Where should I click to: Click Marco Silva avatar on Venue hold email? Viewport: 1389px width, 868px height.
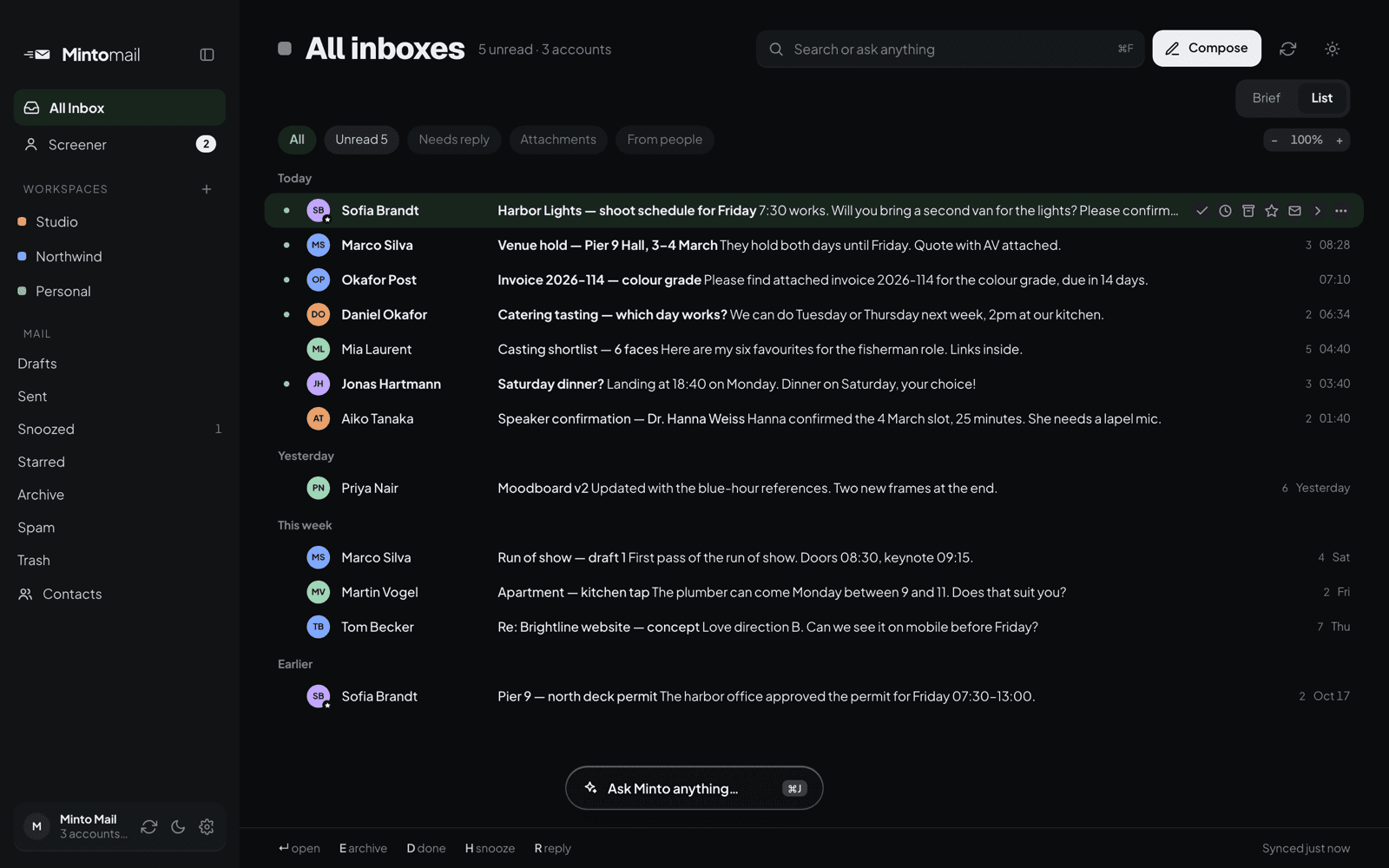tap(319, 246)
